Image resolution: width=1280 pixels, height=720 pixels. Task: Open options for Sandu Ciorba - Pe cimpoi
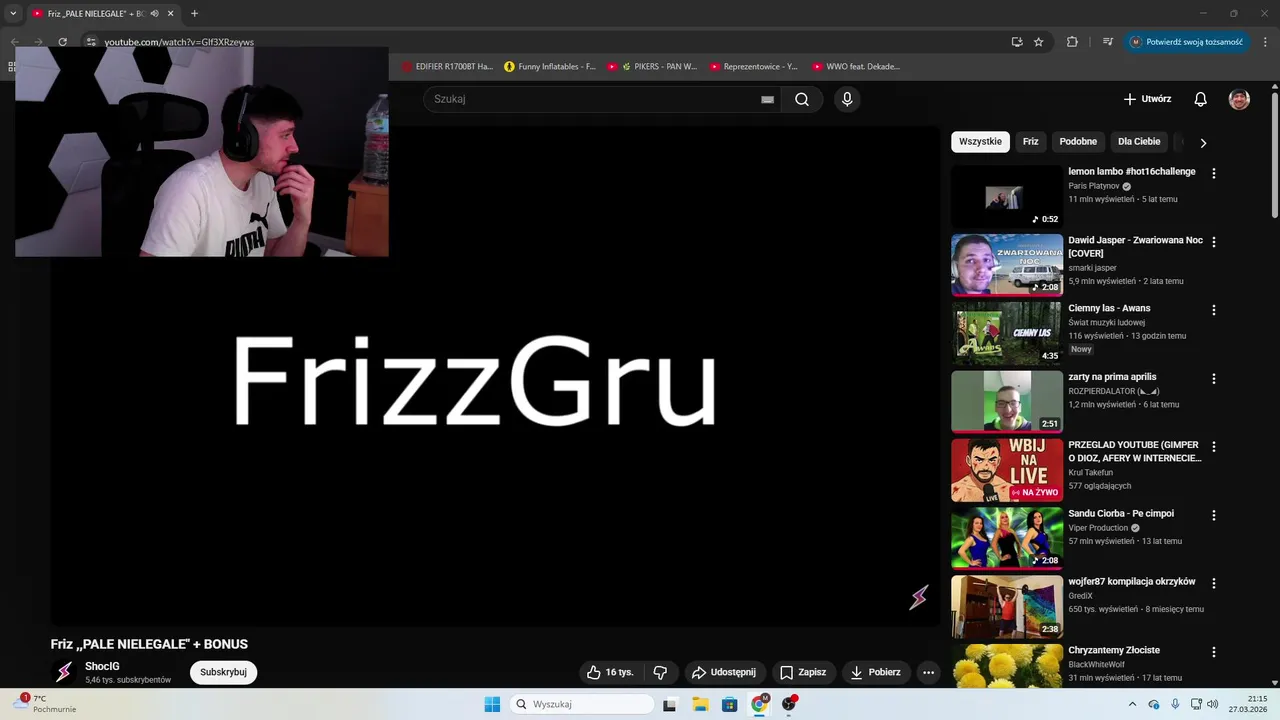pos(1214,515)
